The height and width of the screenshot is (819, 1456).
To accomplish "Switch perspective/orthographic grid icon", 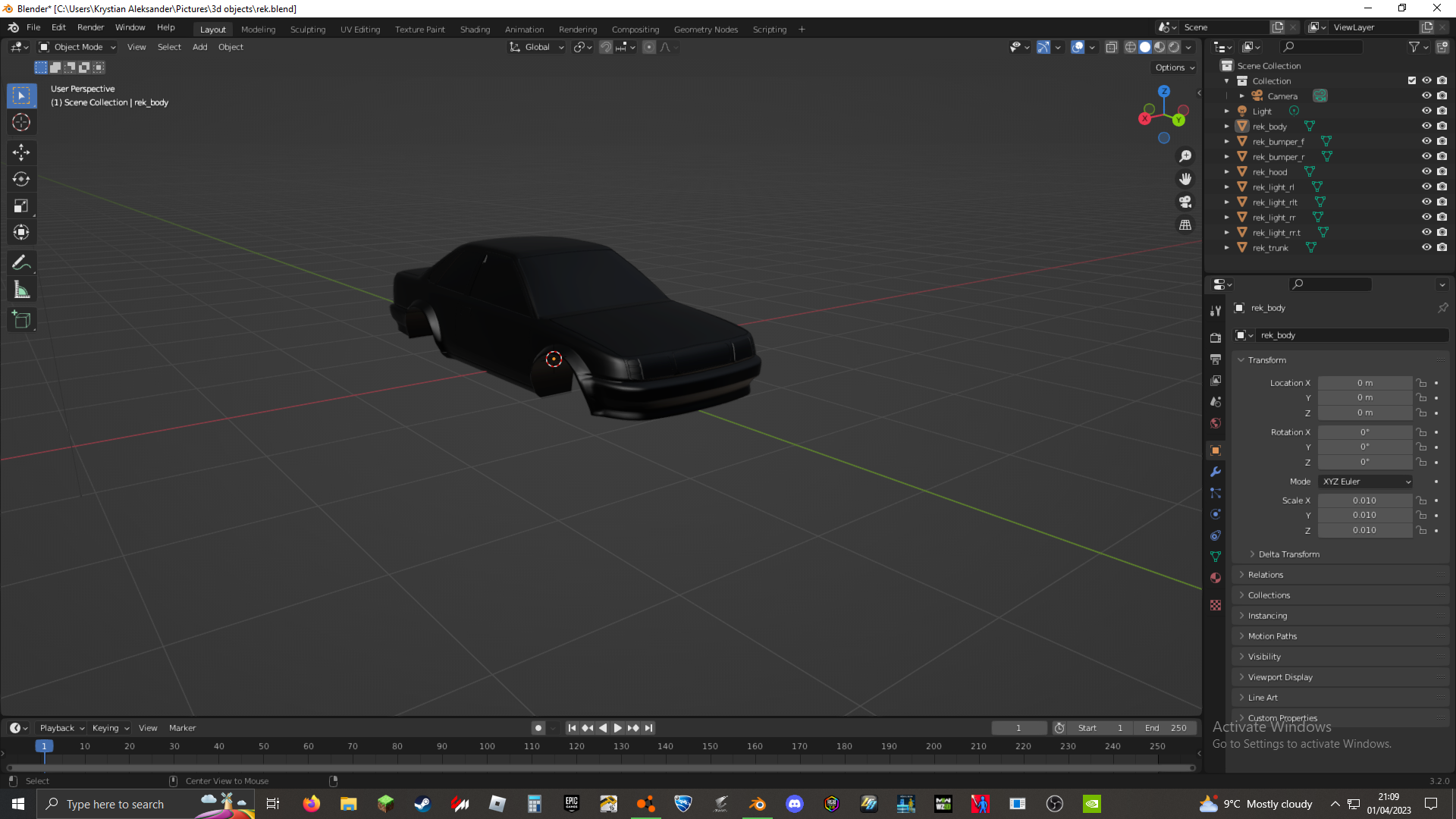I will click(x=1185, y=224).
